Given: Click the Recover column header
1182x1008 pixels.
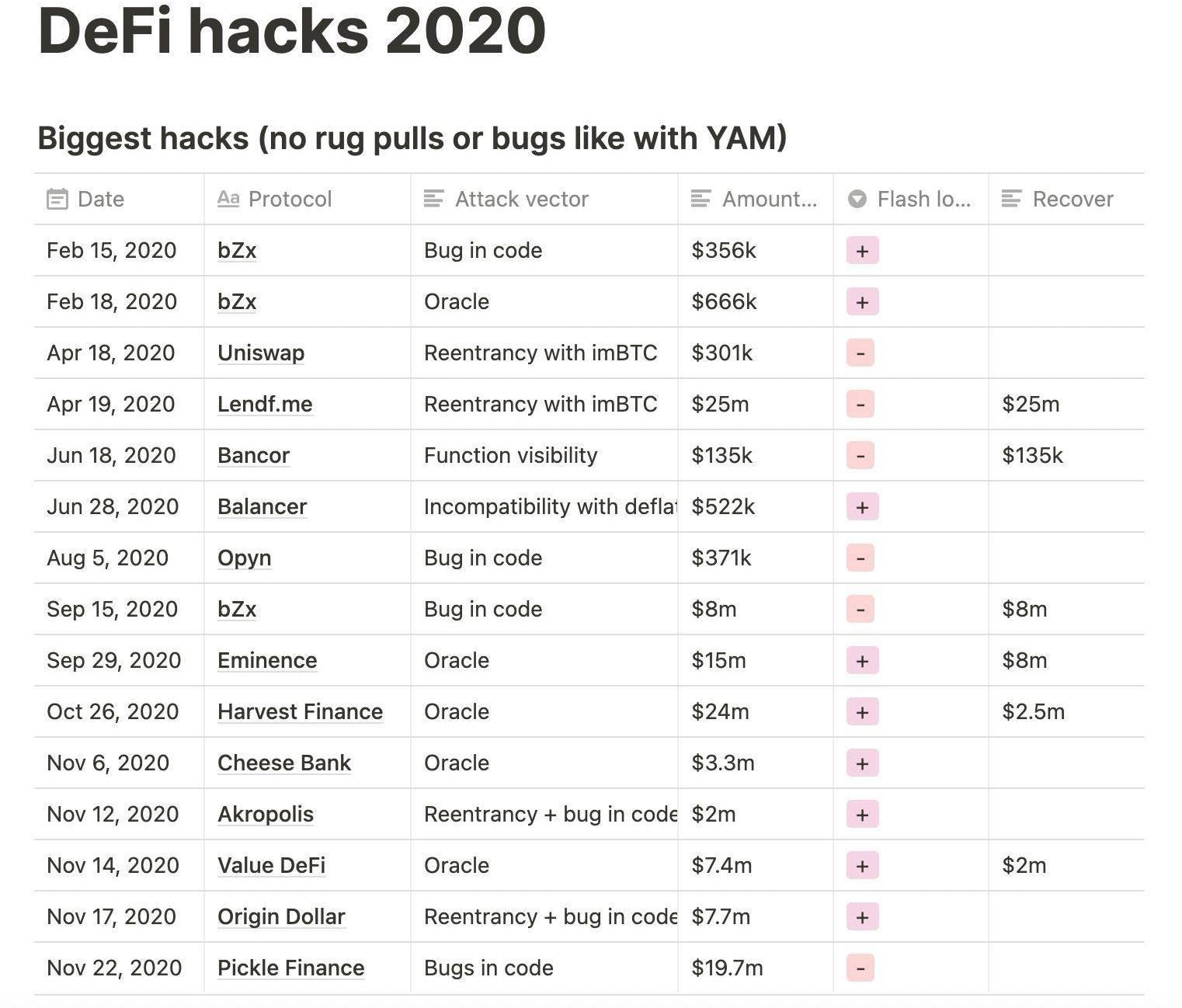Looking at the screenshot, I should [x=1072, y=200].
